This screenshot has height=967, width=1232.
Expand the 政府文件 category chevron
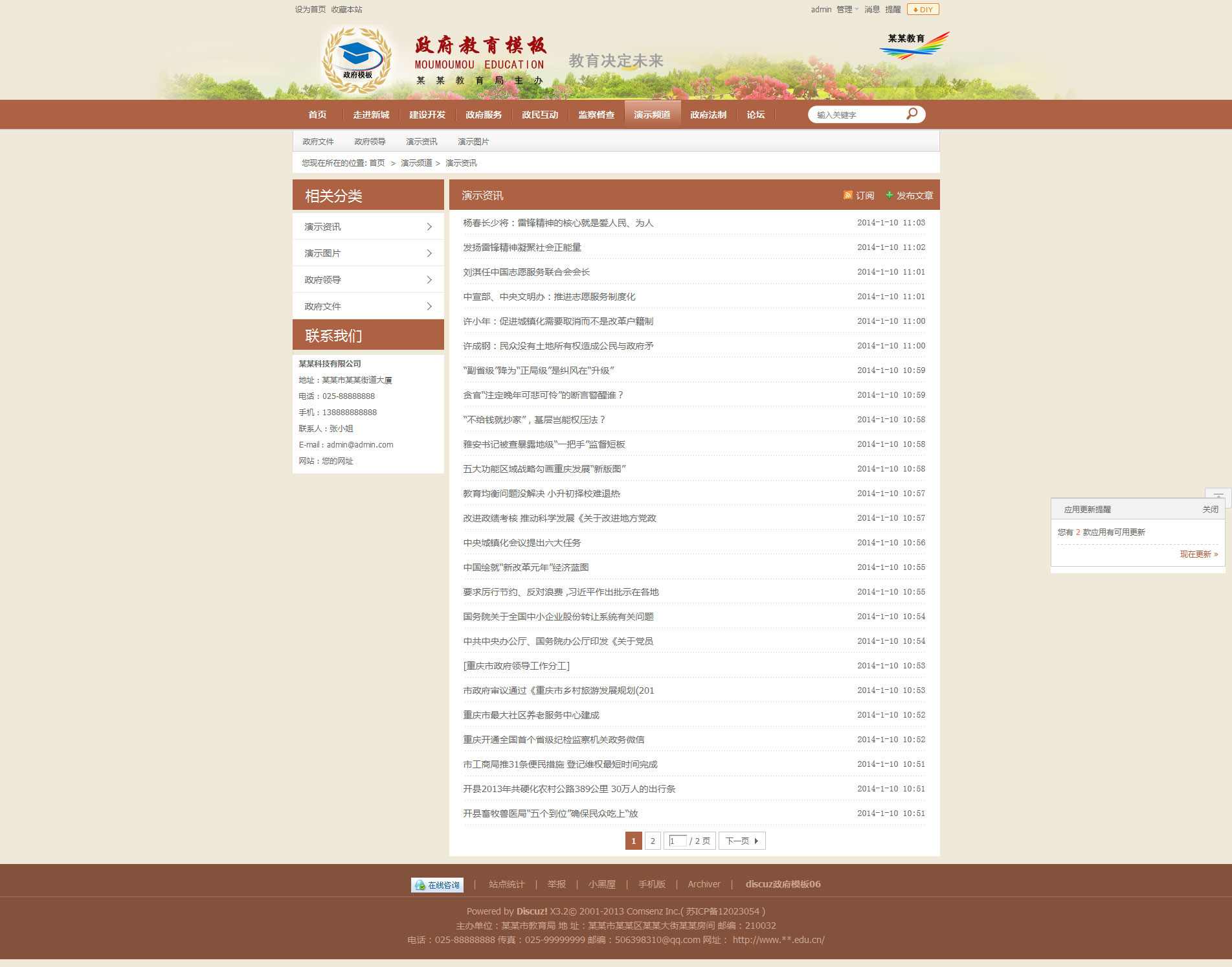429,306
